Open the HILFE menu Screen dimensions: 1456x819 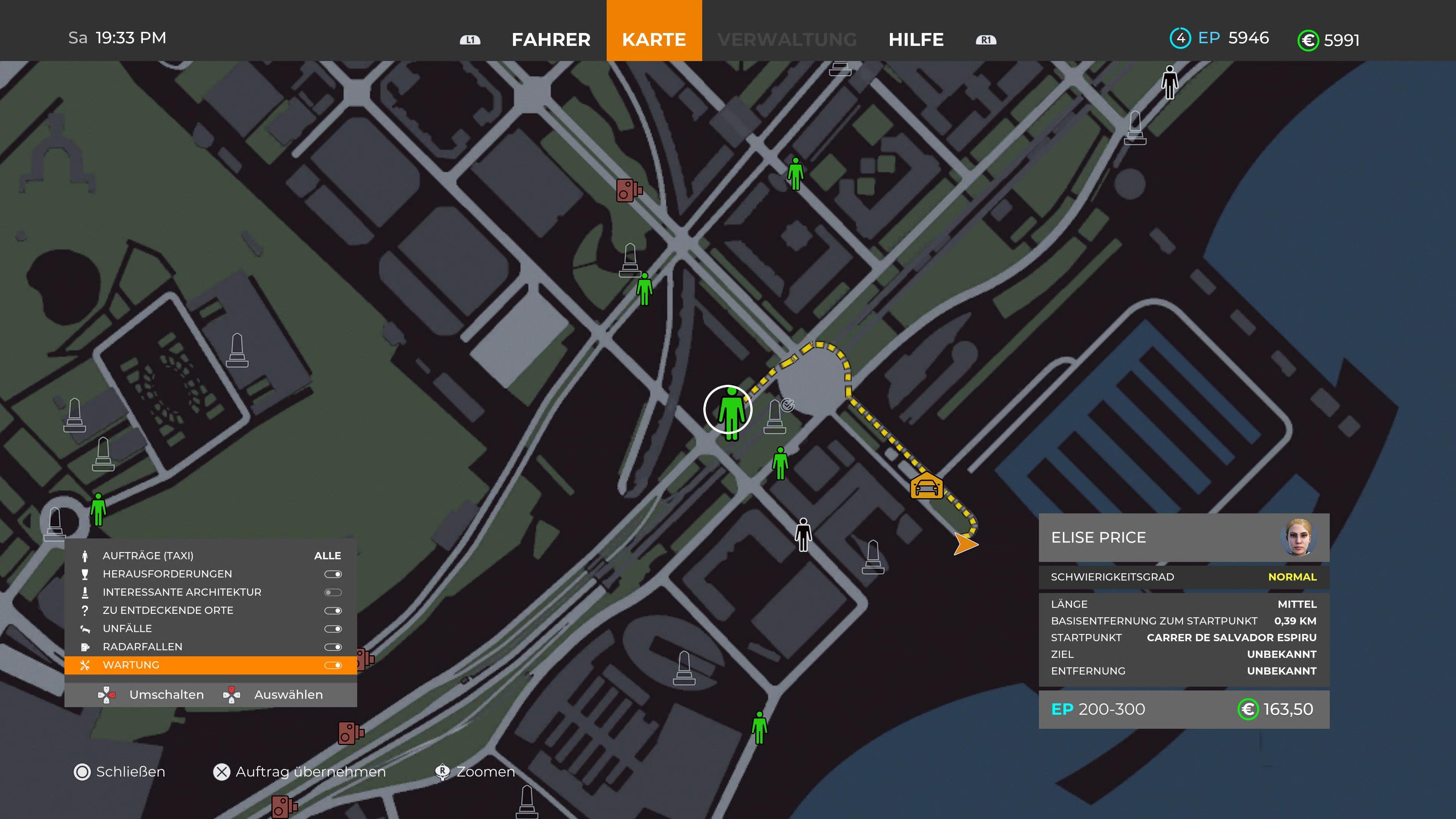pyautogui.click(x=916, y=39)
